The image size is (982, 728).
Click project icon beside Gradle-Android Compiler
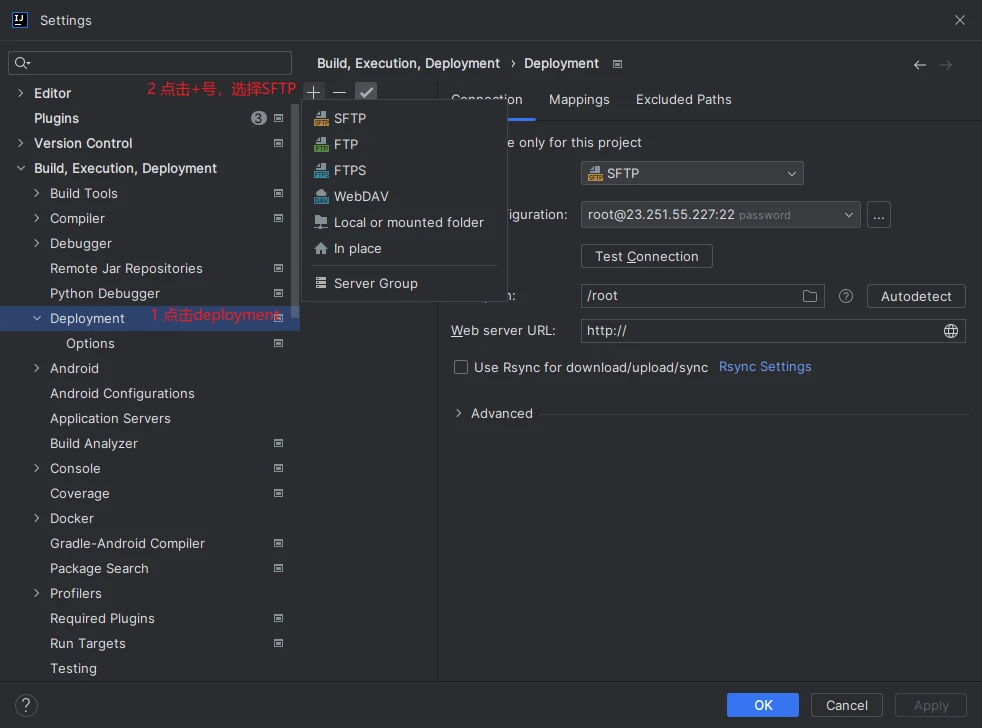pyautogui.click(x=279, y=543)
